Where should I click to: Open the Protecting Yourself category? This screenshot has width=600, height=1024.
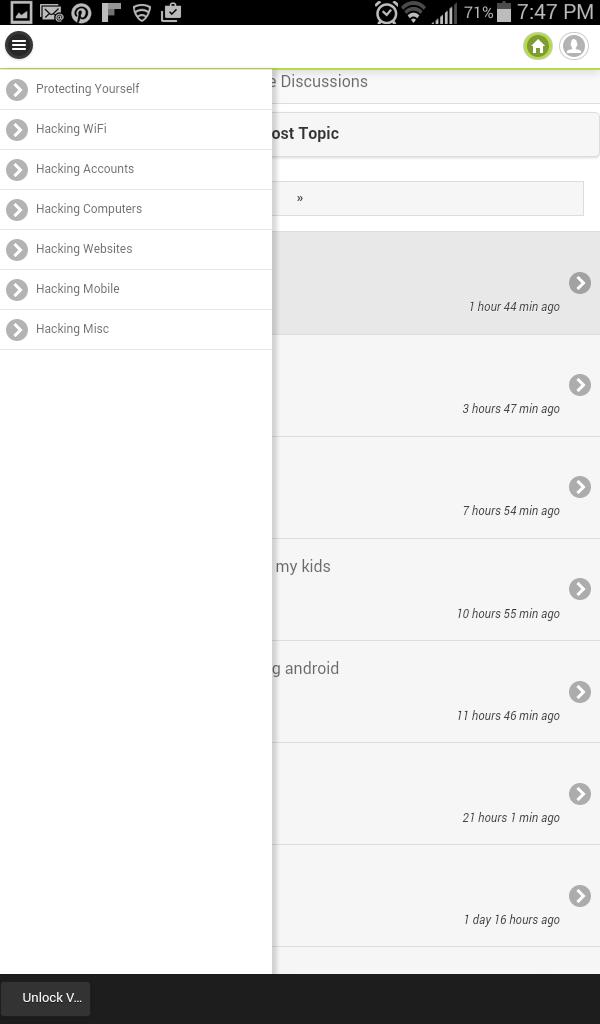coord(88,89)
